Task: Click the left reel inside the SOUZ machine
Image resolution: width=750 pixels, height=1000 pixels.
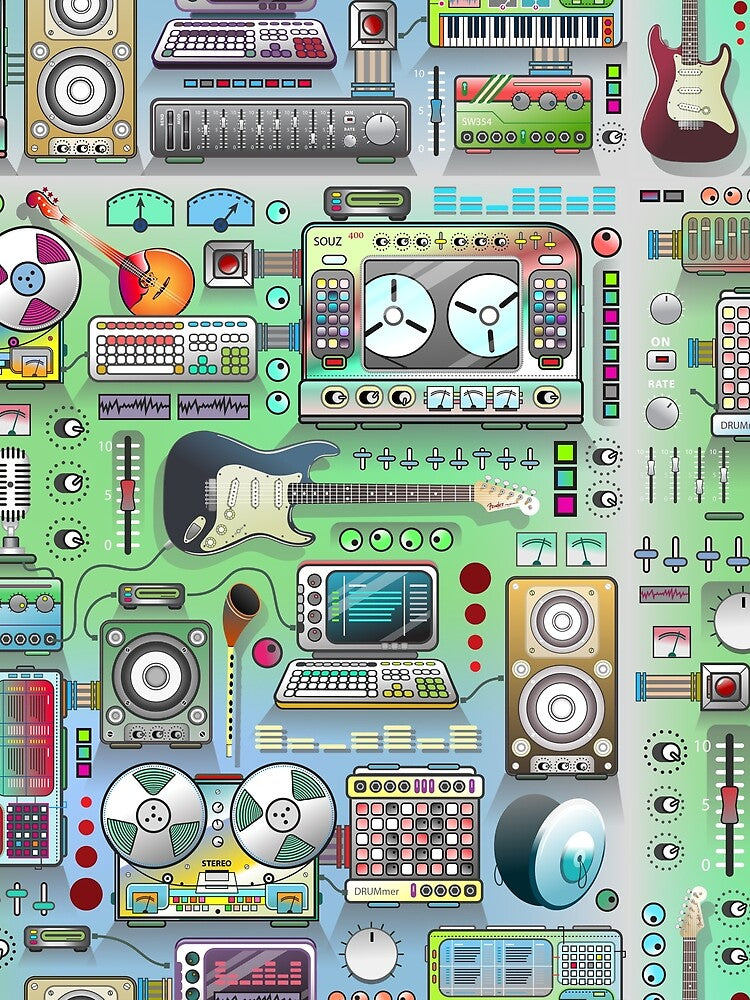Action: click(x=393, y=316)
